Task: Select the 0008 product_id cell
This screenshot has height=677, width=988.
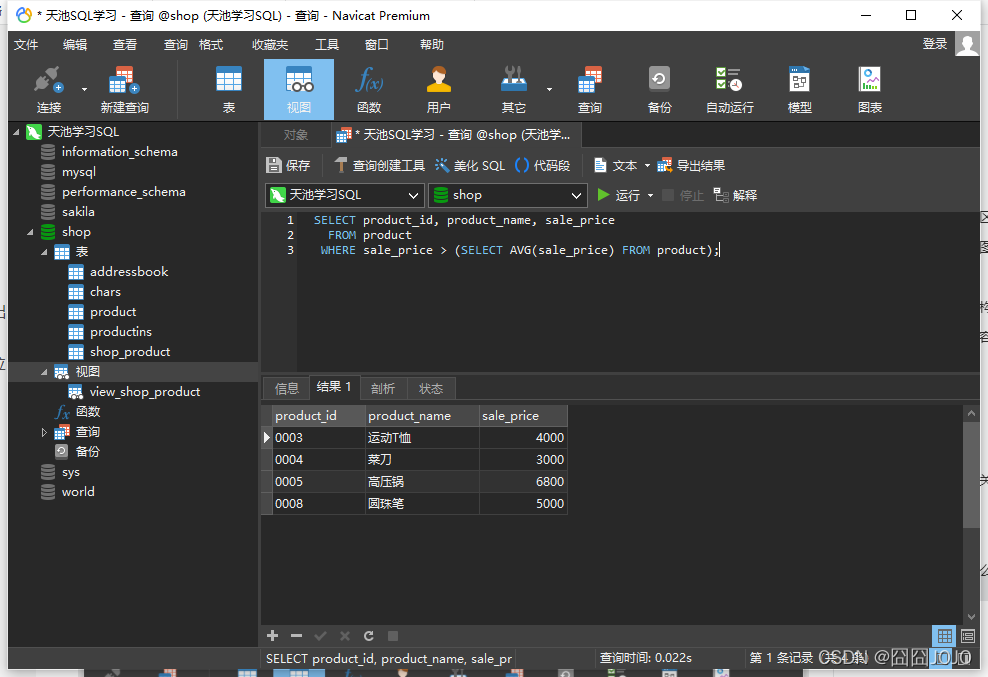Action: tap(319, 504)
